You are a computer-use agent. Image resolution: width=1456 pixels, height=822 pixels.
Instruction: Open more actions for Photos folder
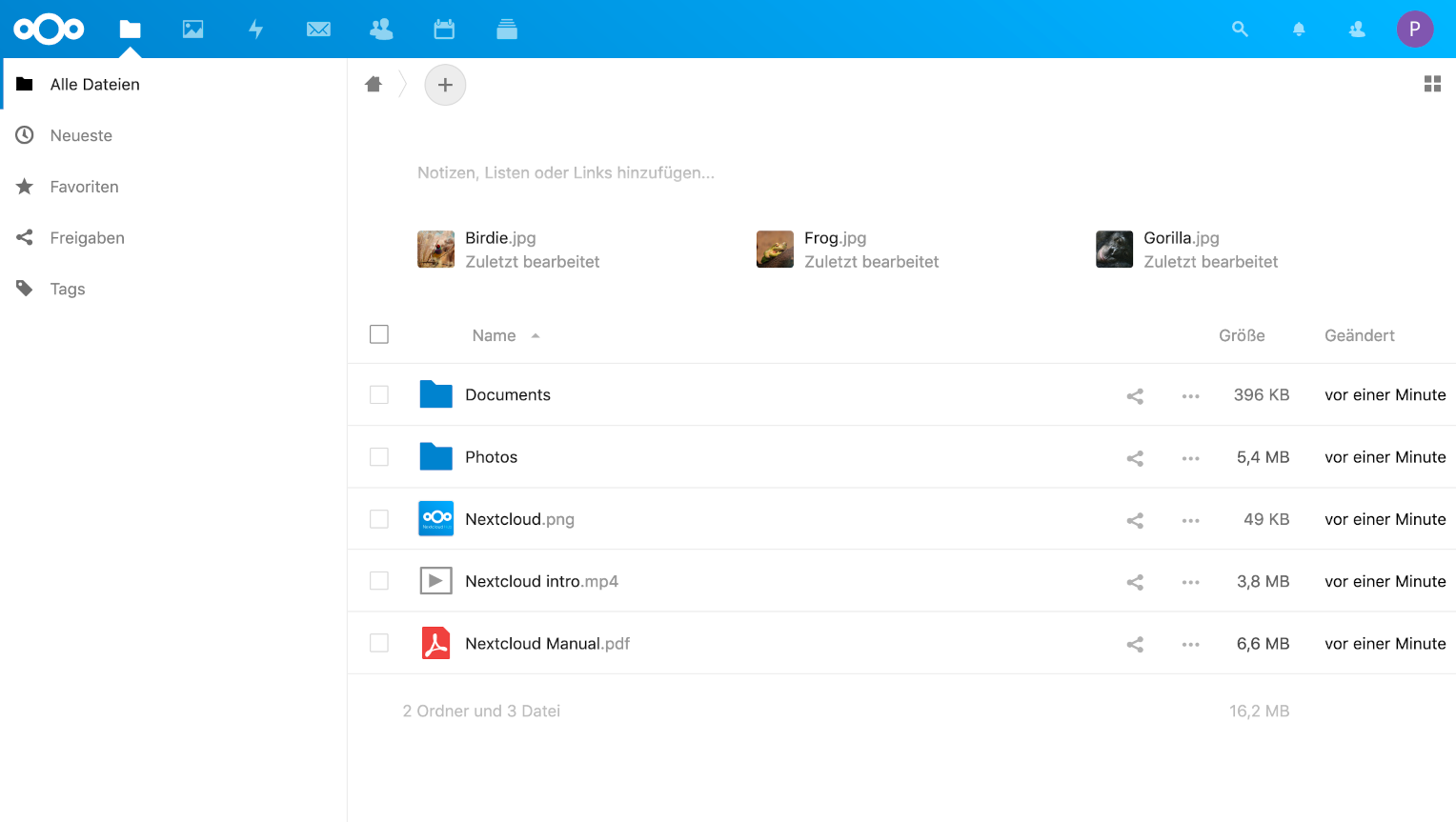click(x=1191, y=458)
